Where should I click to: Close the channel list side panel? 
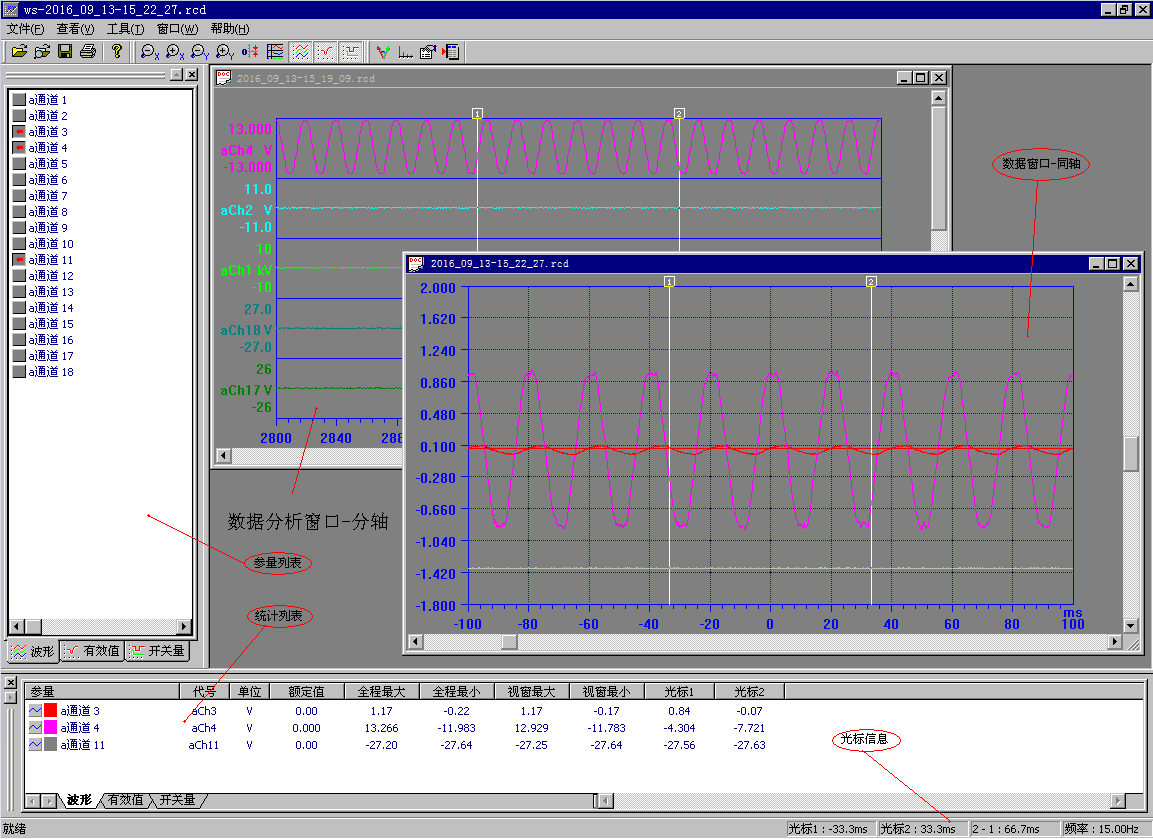tap(191, 74)
